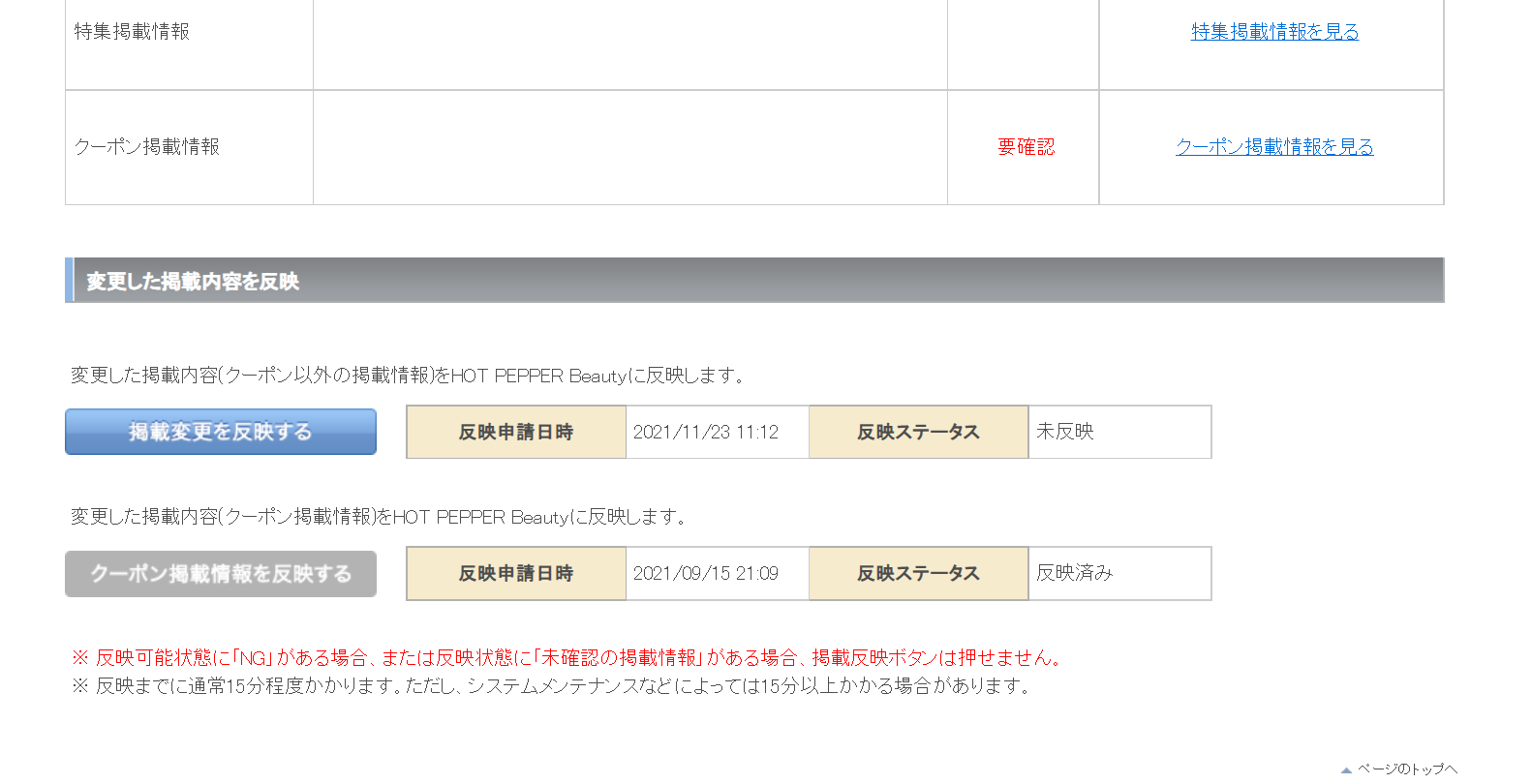Viewport: 1532px width, 784px height.
Task: Select the 反映済み status value
Action: click(x=1074, y=573)
